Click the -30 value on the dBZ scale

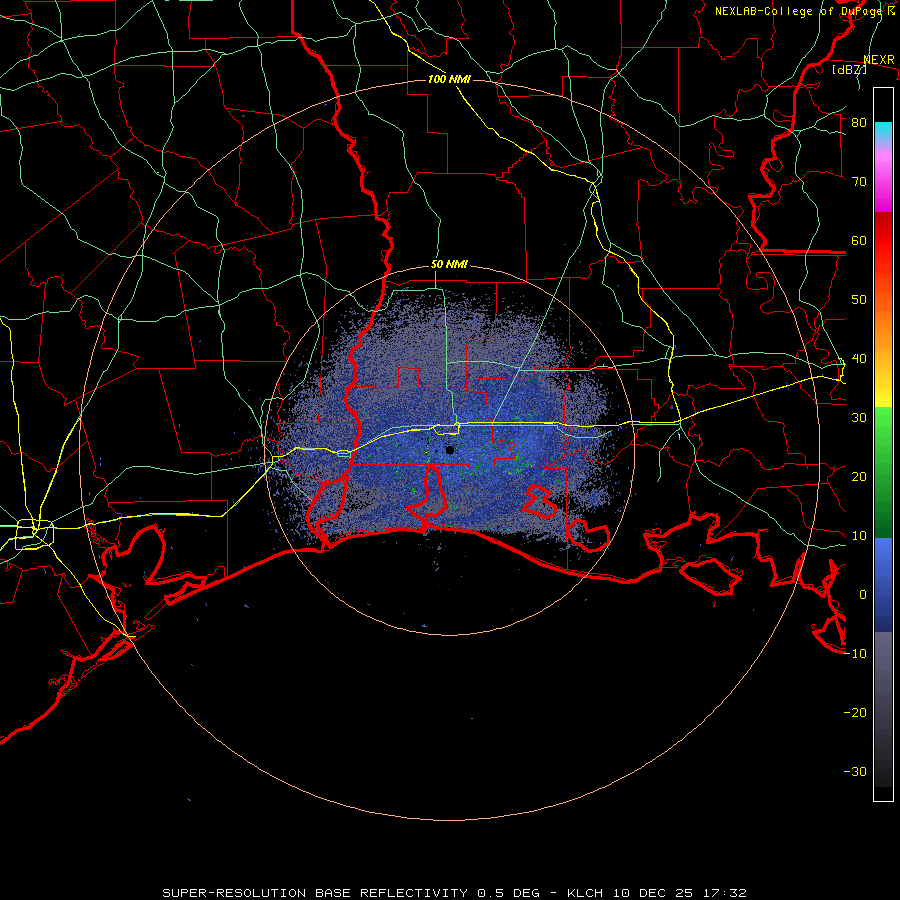pos(855,771)
